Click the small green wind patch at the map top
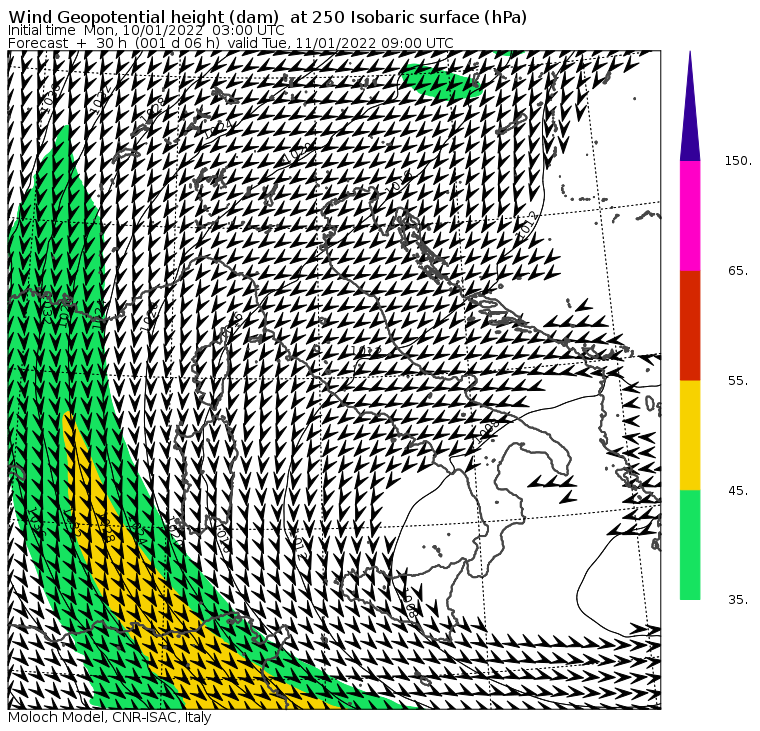 [441, 81]
